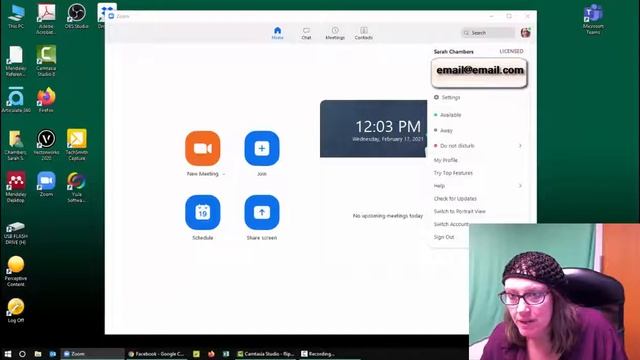Launch Firefox from the desktop
This screenshot has width=640, height=360.
[46, 100]
